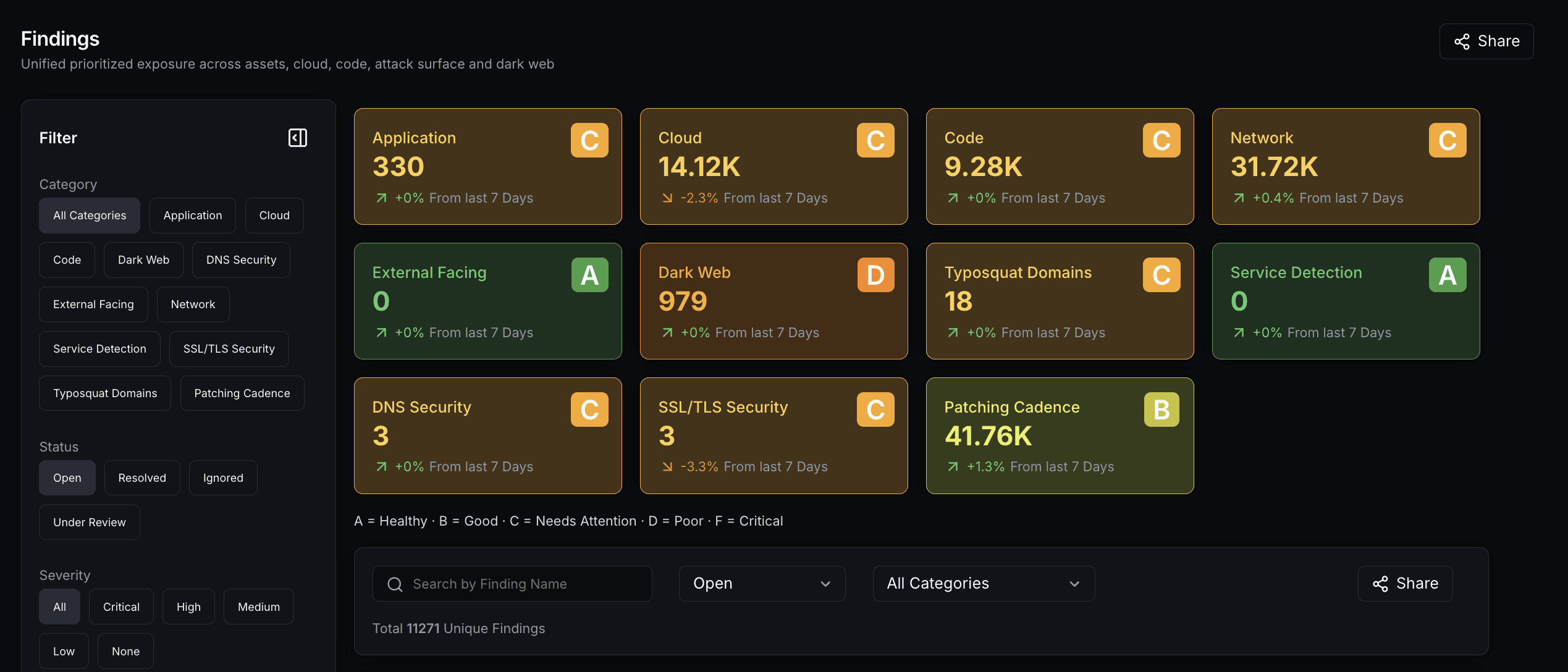
Task: Select the Dark Web category filter
Action: click(x=143, y=260)
